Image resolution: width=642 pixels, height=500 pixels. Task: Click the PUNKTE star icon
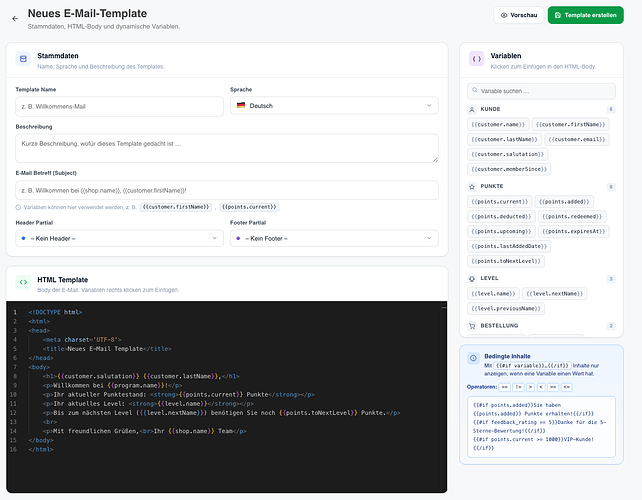pos(472,187)
